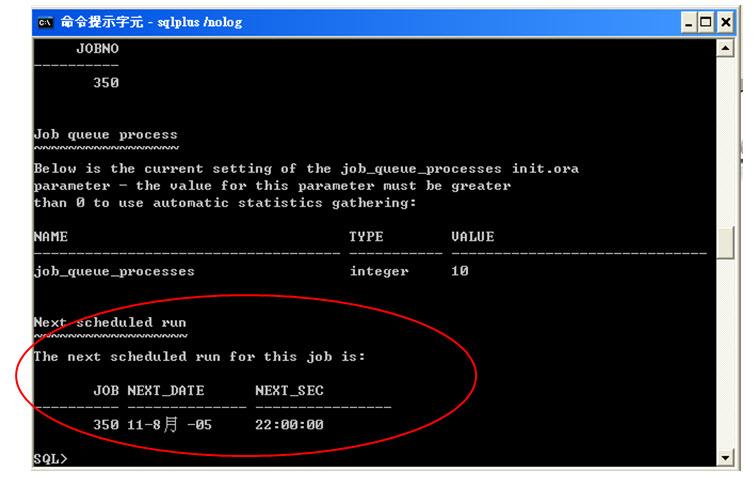Click the 'parameter - the value for this parameter' line
The width and height of the screenshot is (753, 480).
point(272,186)
